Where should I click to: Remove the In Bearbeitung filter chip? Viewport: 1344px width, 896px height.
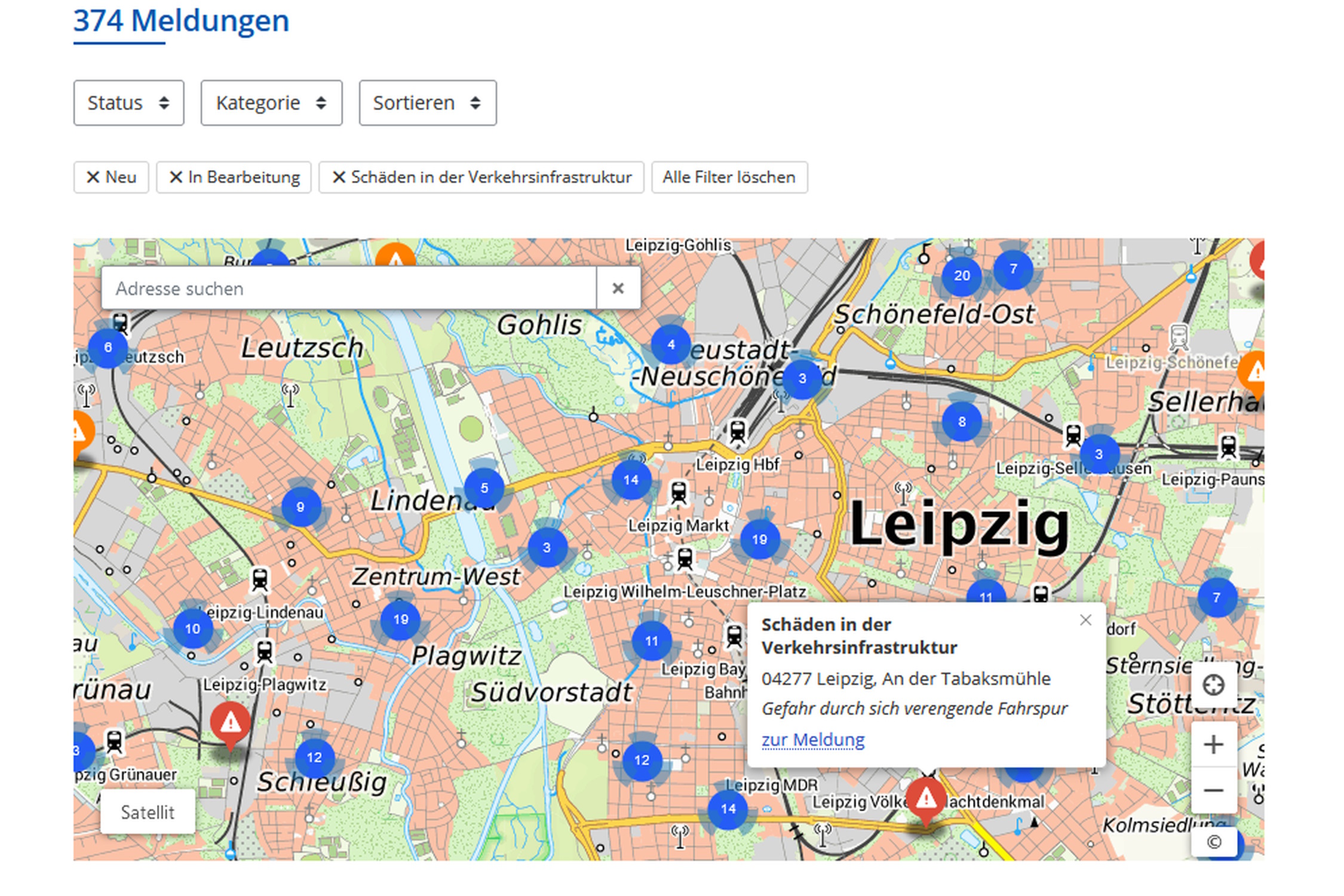point(234,177)
